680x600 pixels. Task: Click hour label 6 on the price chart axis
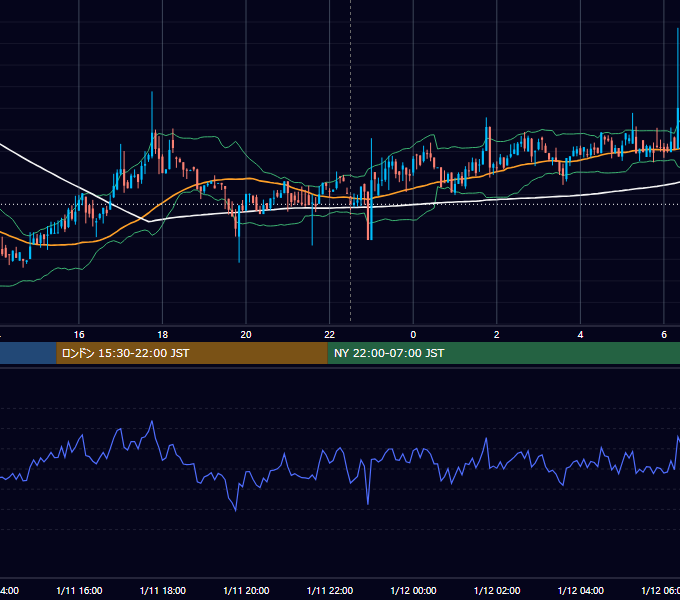(664, 335)
